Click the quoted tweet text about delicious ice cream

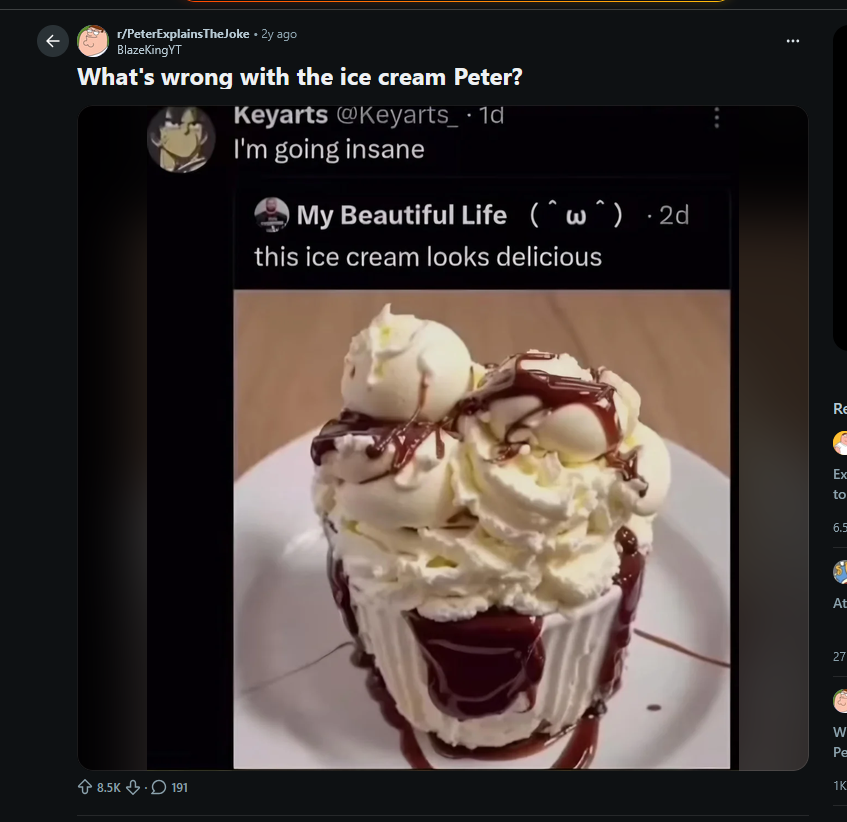[x=428, y=257]
